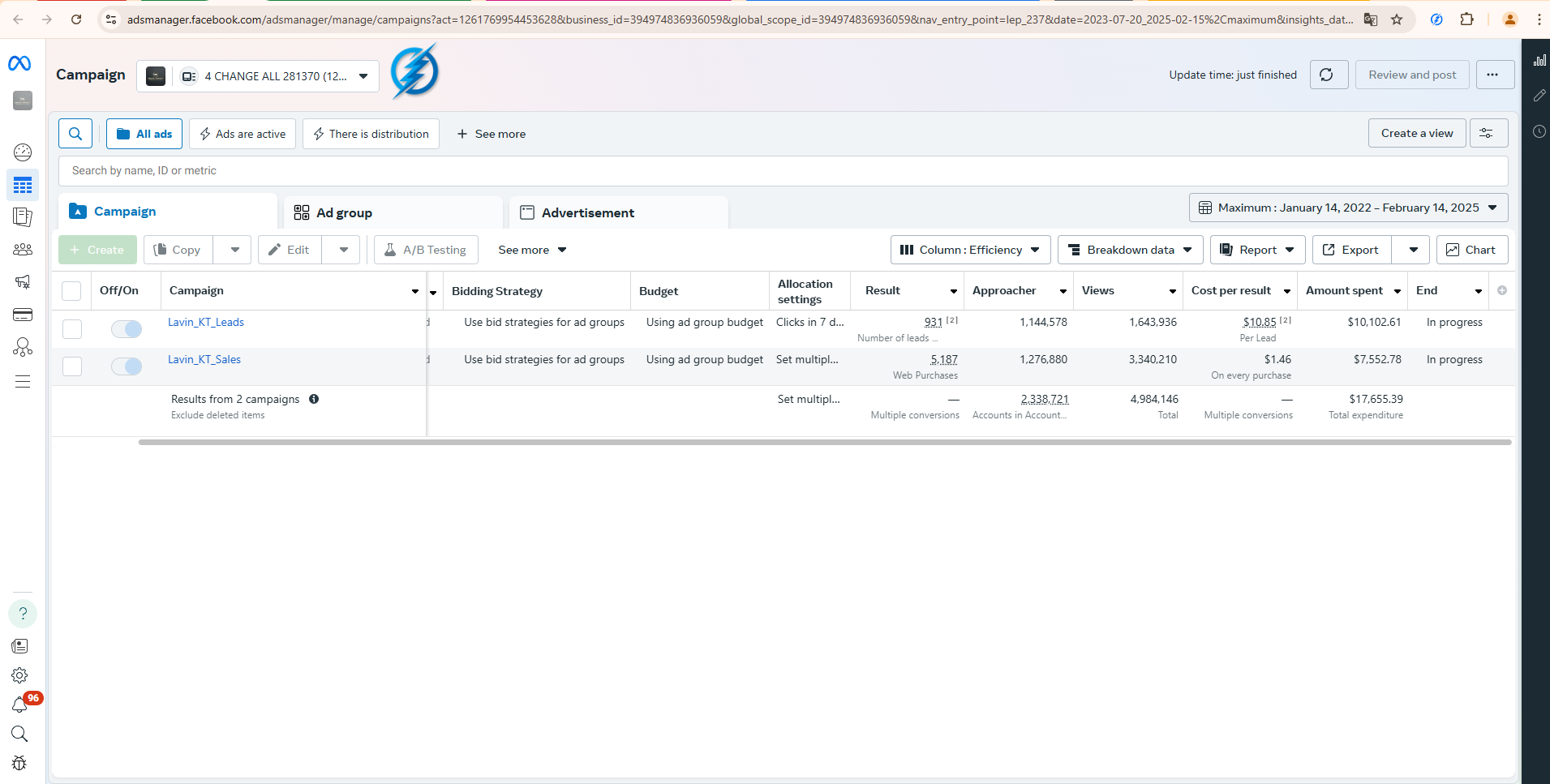The image size is (1550, 784).
Task: Click the add column plus icon
Action: [1502, 290]
